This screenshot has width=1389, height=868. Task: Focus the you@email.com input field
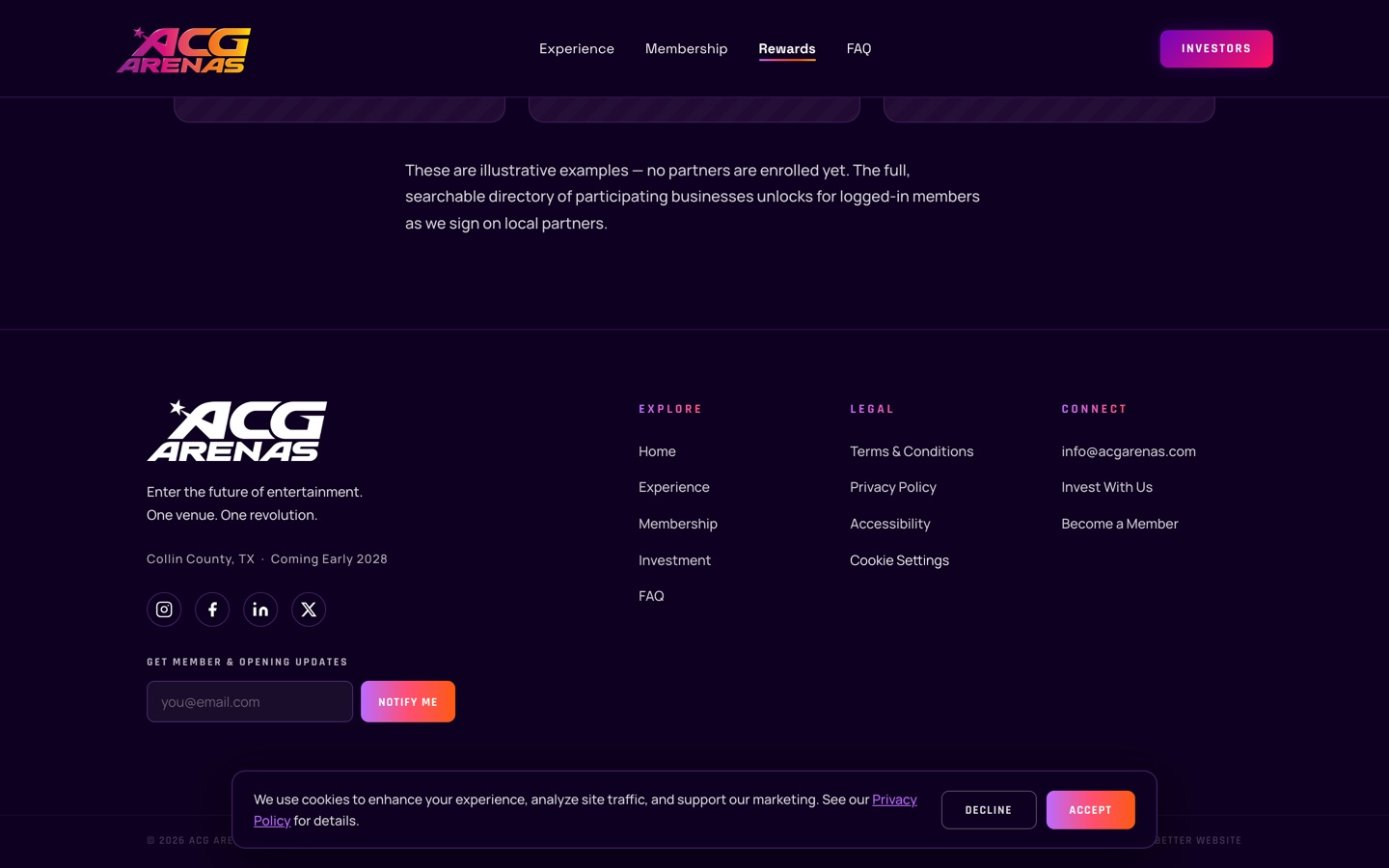(x=250, y=702)
